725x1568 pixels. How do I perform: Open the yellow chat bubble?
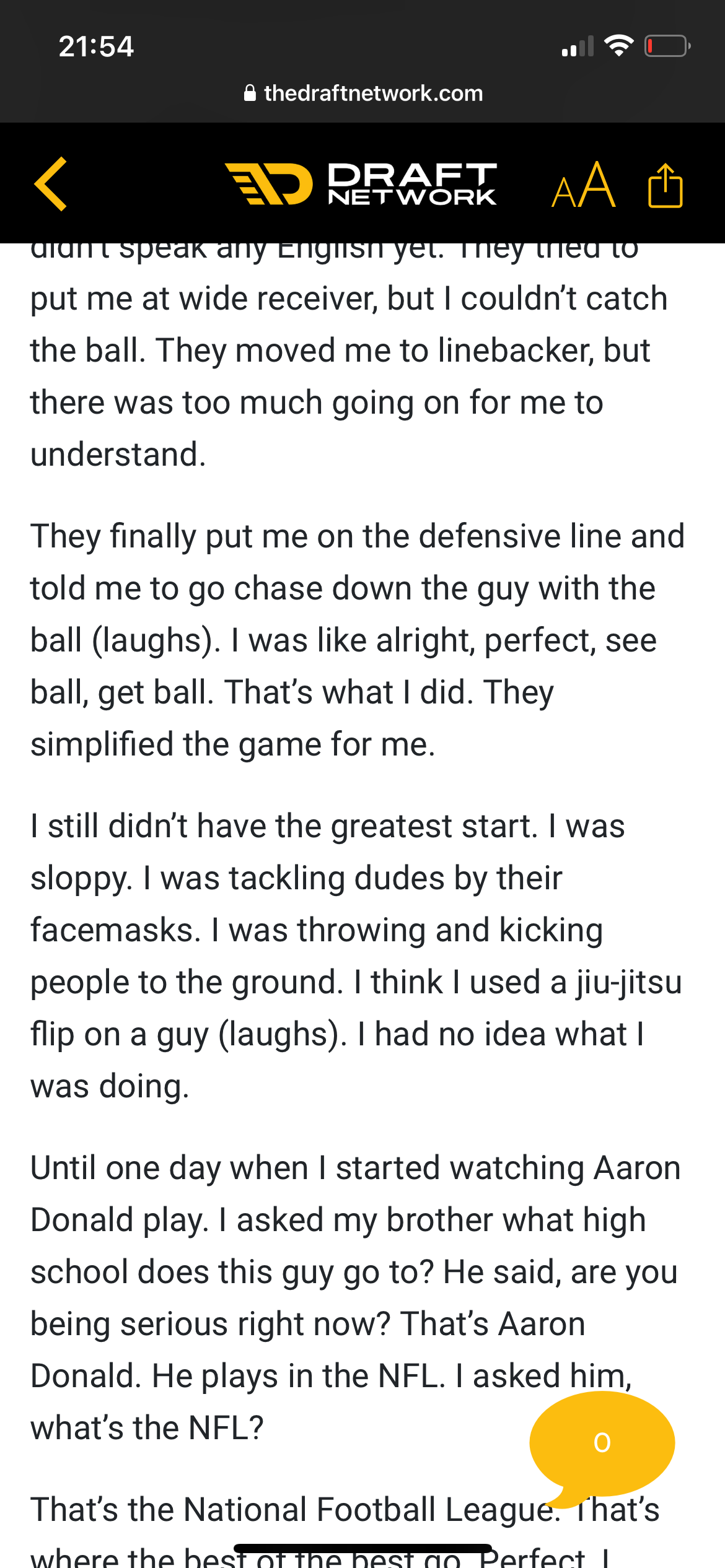point(601,1443)
